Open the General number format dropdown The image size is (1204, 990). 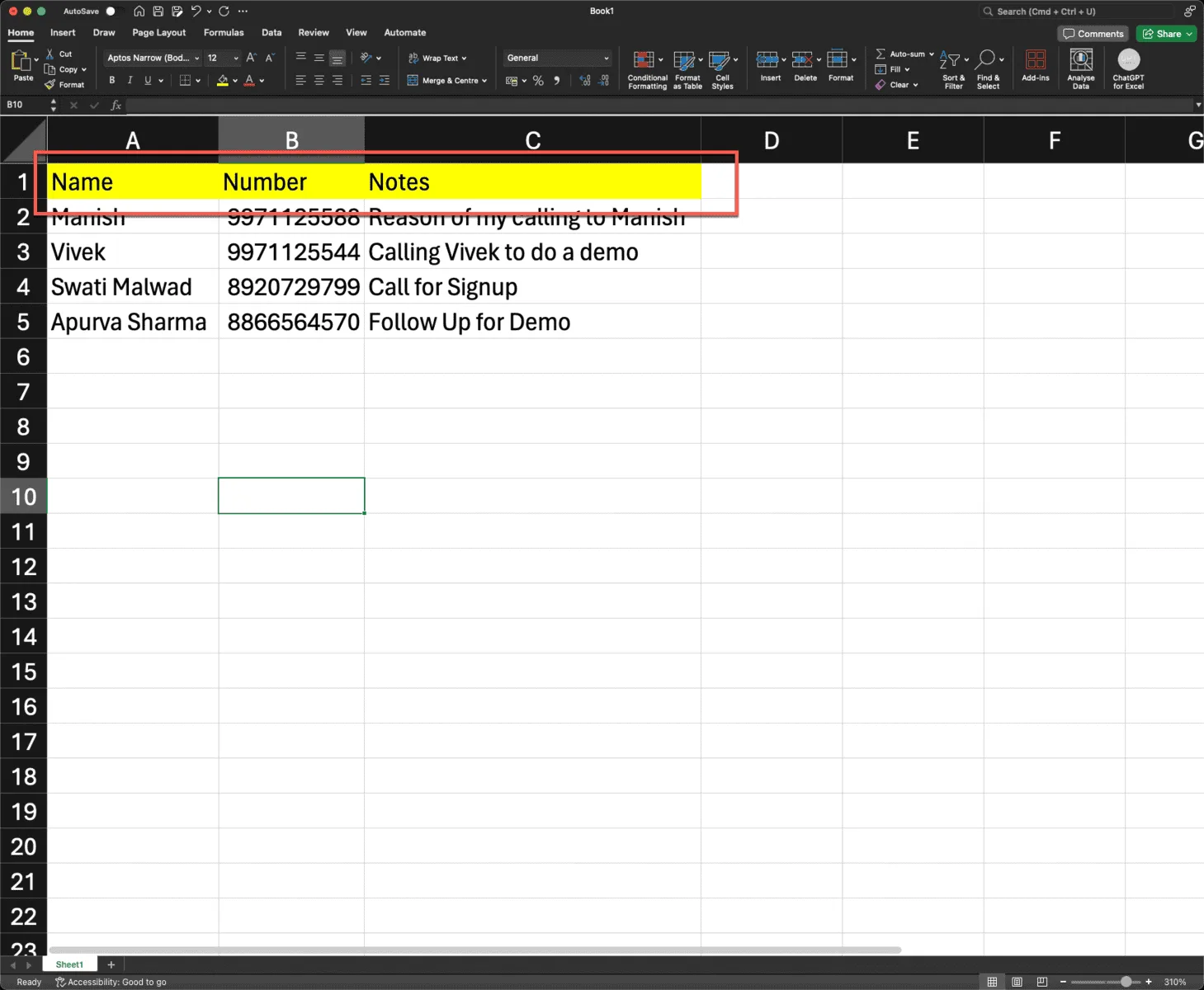[558, 58]
